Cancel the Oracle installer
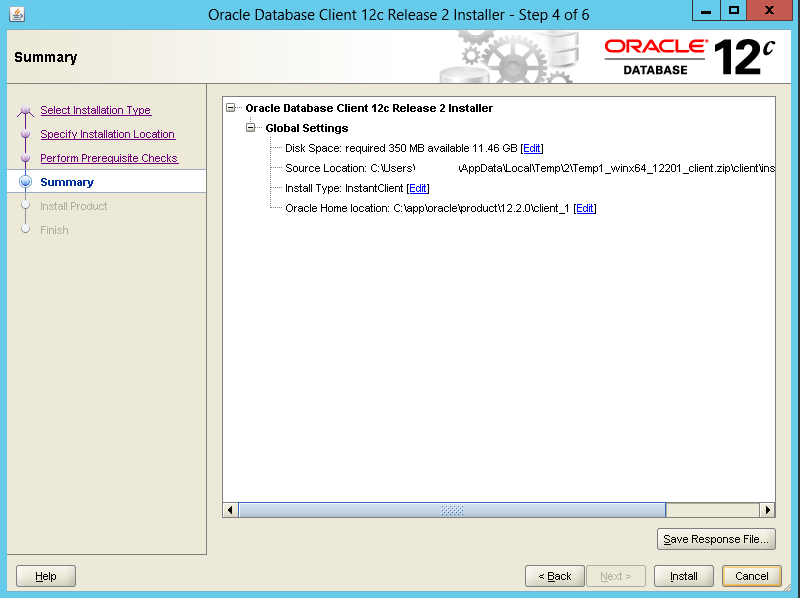The width and height of the screenshot is (800, 598). (752, 576)
